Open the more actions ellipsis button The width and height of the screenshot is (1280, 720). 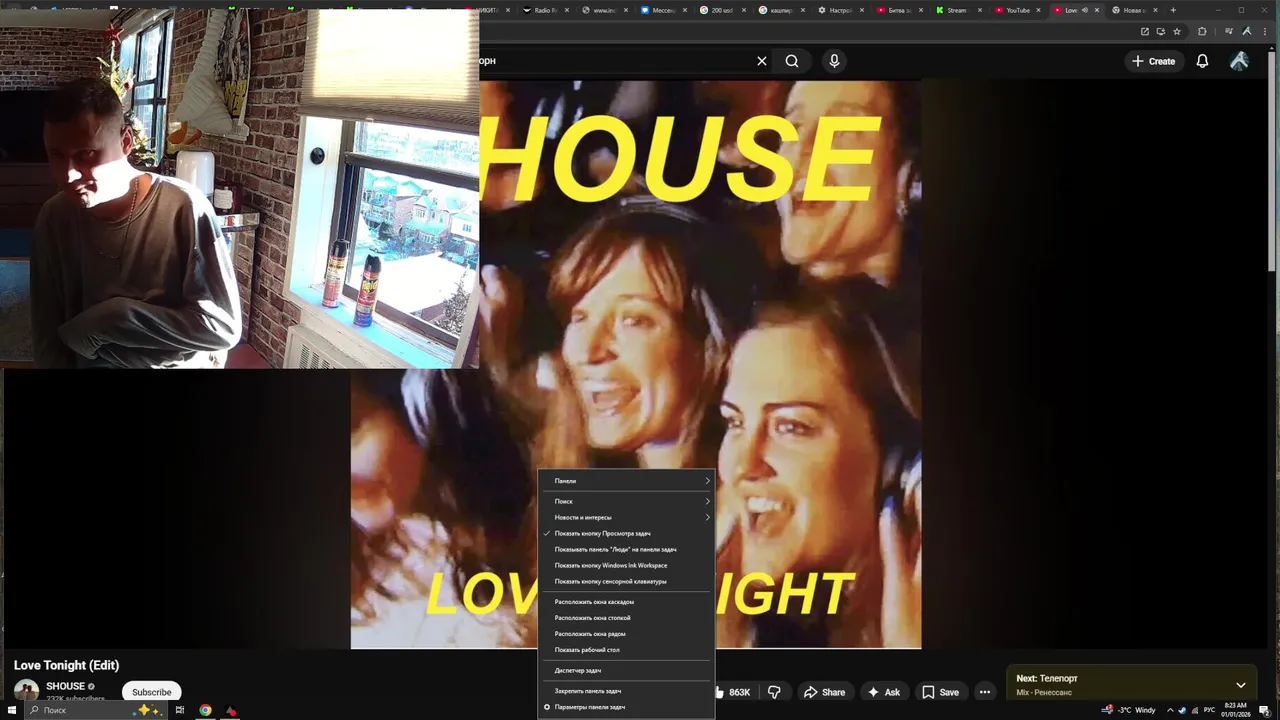point(985,692)
